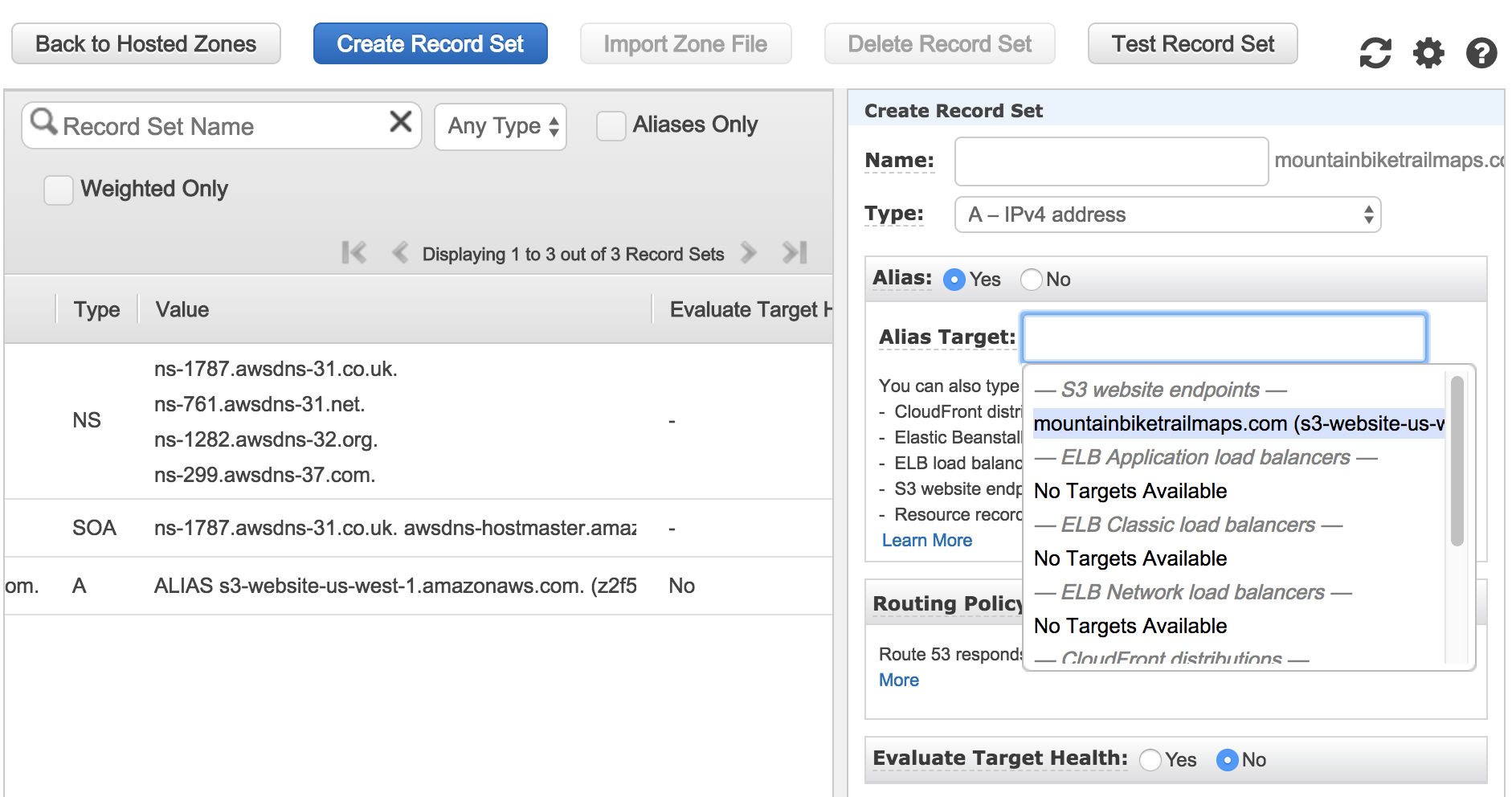Click the first No Targets Available entry under Application load balancers
Viewport: 1512px width, 797px height.
coord(1130,491)
